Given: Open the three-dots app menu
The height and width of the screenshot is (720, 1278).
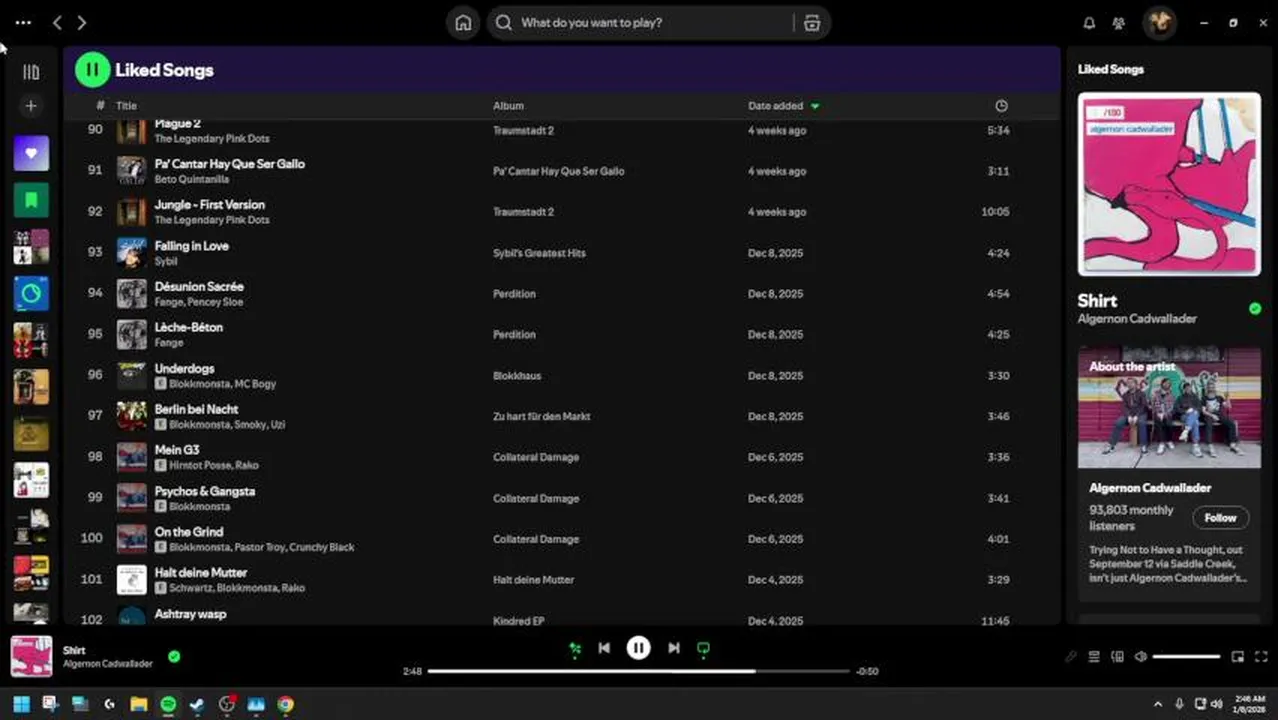Looking at the screenshot, I should 23,22.
